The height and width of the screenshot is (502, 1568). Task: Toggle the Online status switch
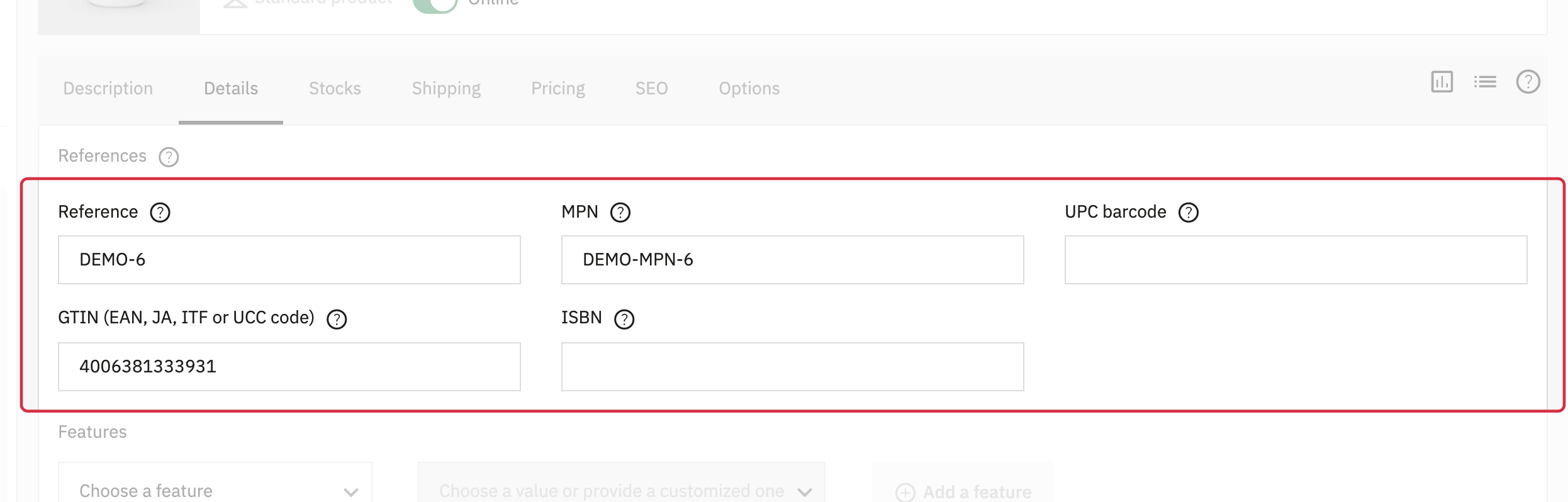(x=435, y=5)
